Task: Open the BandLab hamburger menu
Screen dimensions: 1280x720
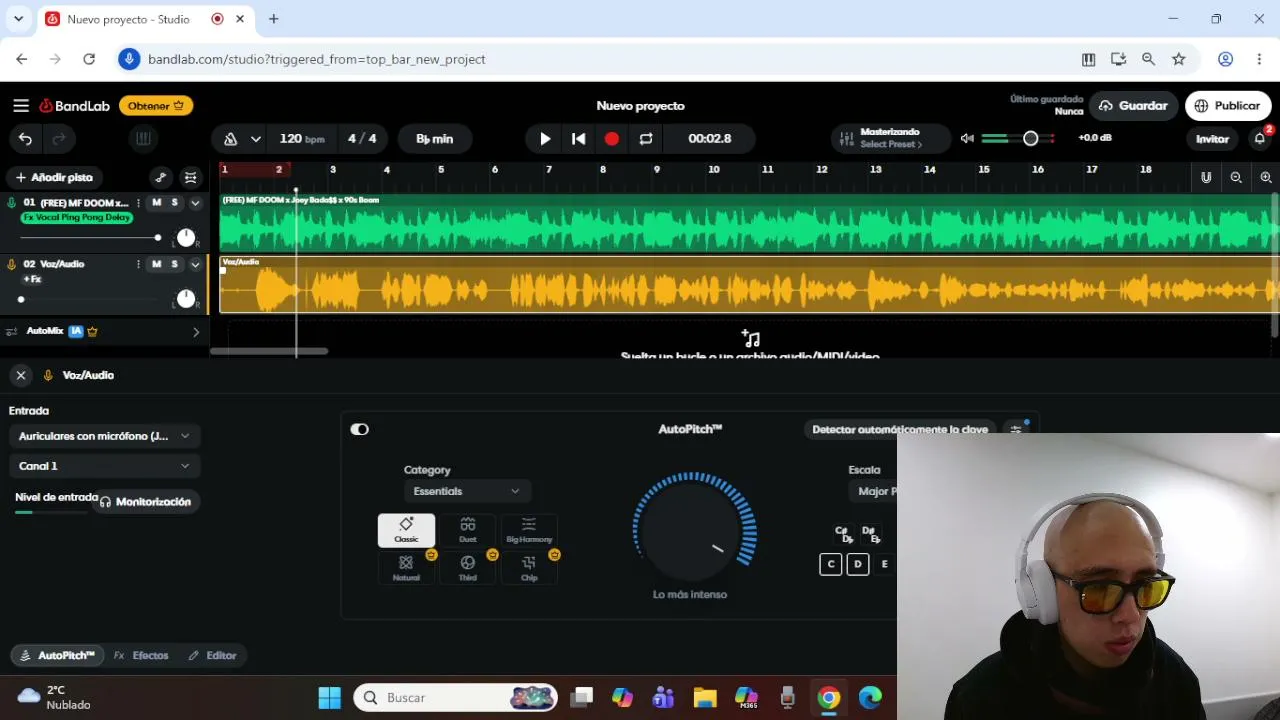Action: [21, 106]
